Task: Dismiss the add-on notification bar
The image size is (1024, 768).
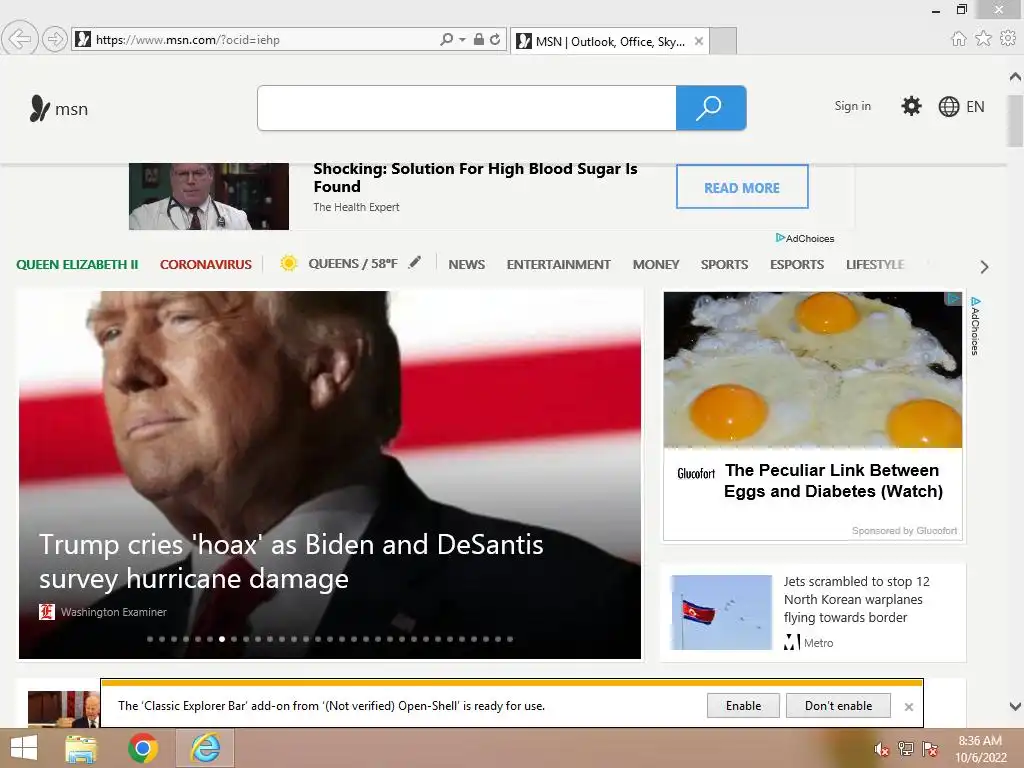Action: [908, 707]
